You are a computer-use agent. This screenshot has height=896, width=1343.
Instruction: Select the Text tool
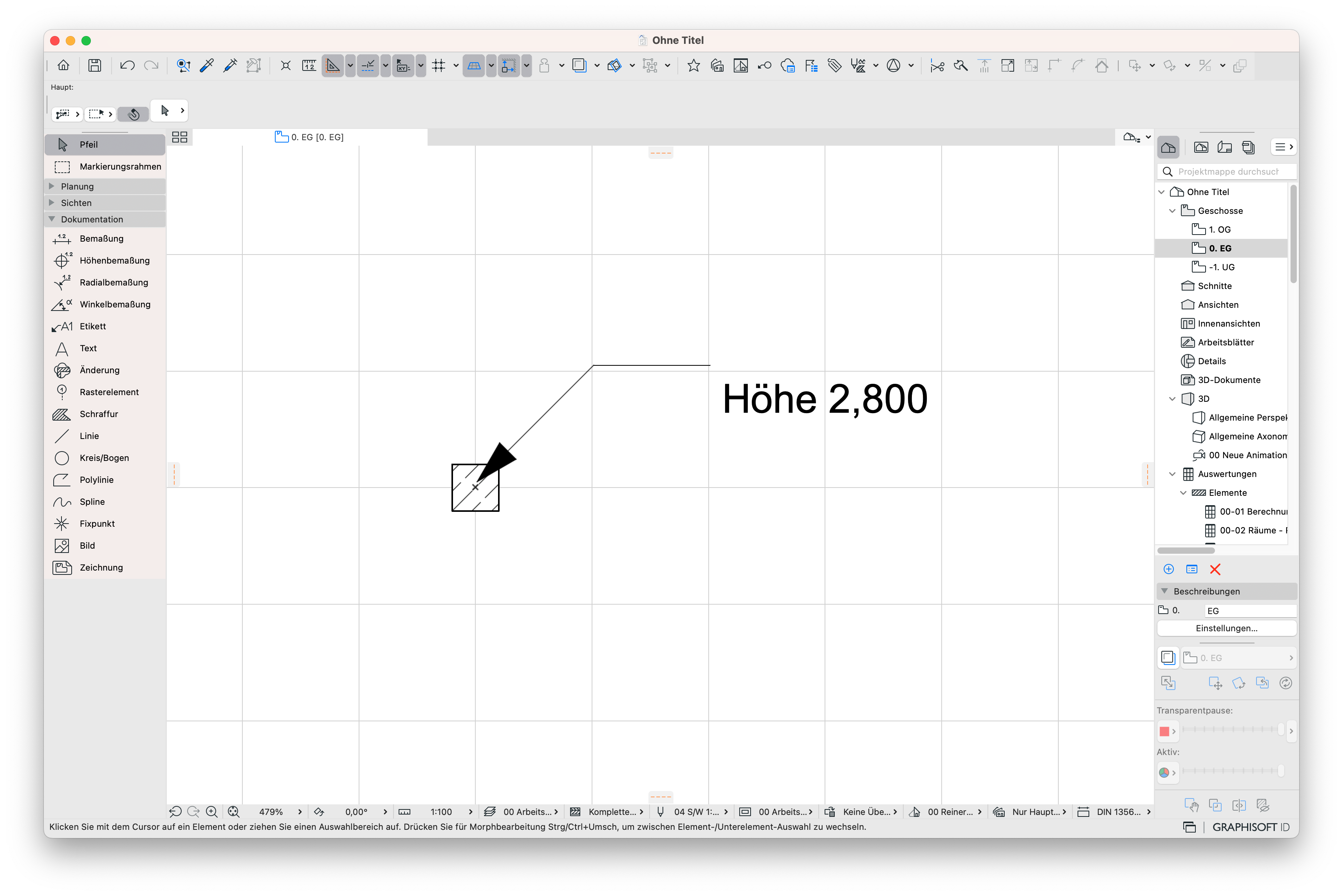click(105, 348)
